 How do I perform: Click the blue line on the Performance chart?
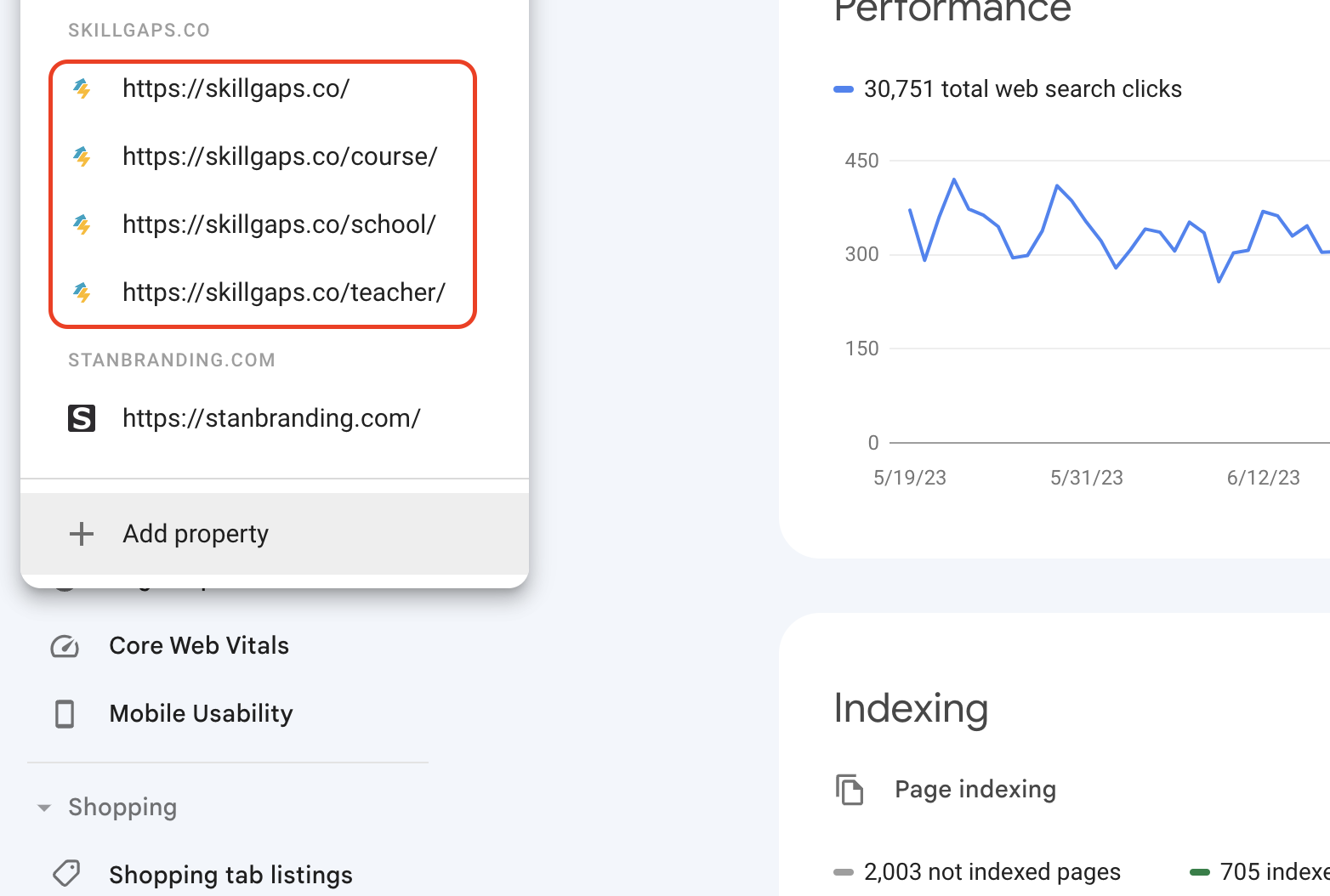[x=1056, y=186]
